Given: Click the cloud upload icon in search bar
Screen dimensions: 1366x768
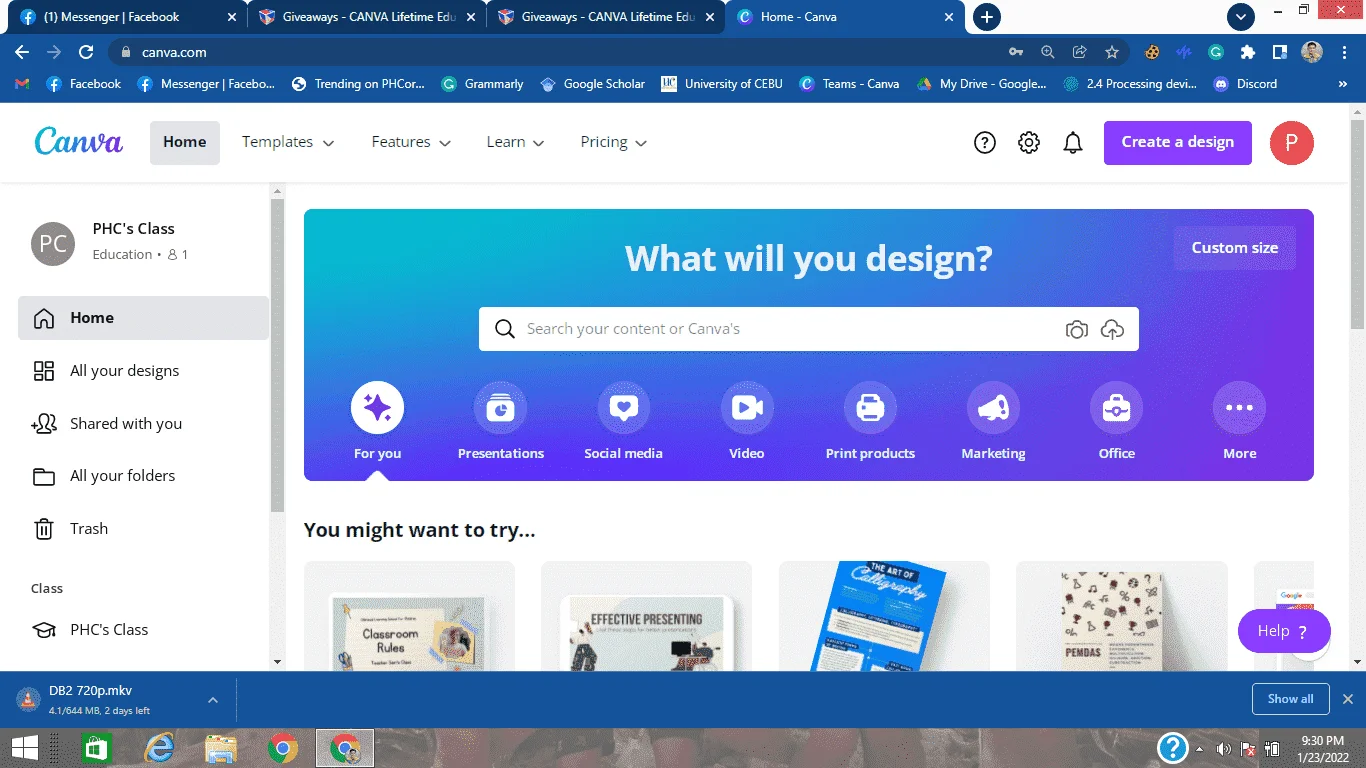Looking at the screenshot, I should coord(1112,329).
